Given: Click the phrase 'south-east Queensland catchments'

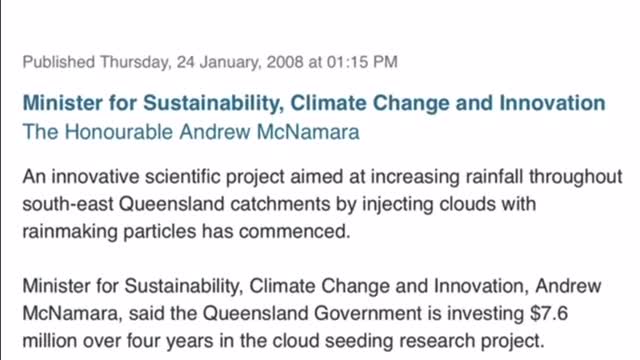Looking at the screenshot, I should point(176,204).
